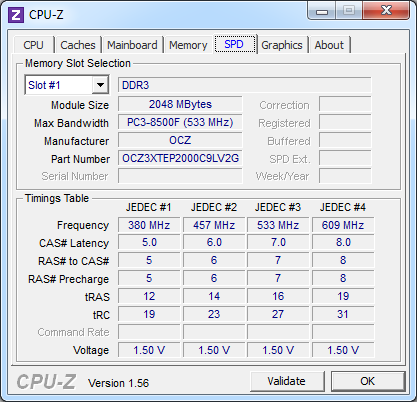Image resolution: width=417 pixels, height=402 pixels.
Task: Minimize the CPU-Z window
Action: (x=322, y=12)
